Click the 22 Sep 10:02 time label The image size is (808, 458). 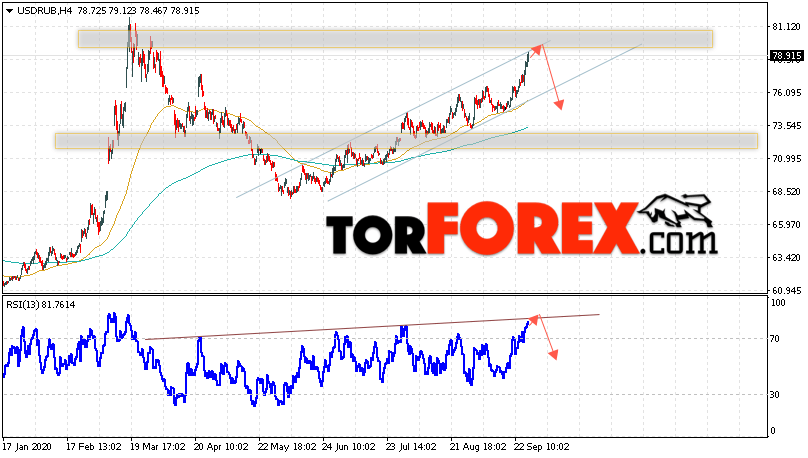pyautogui.click(x=542, y=446)
